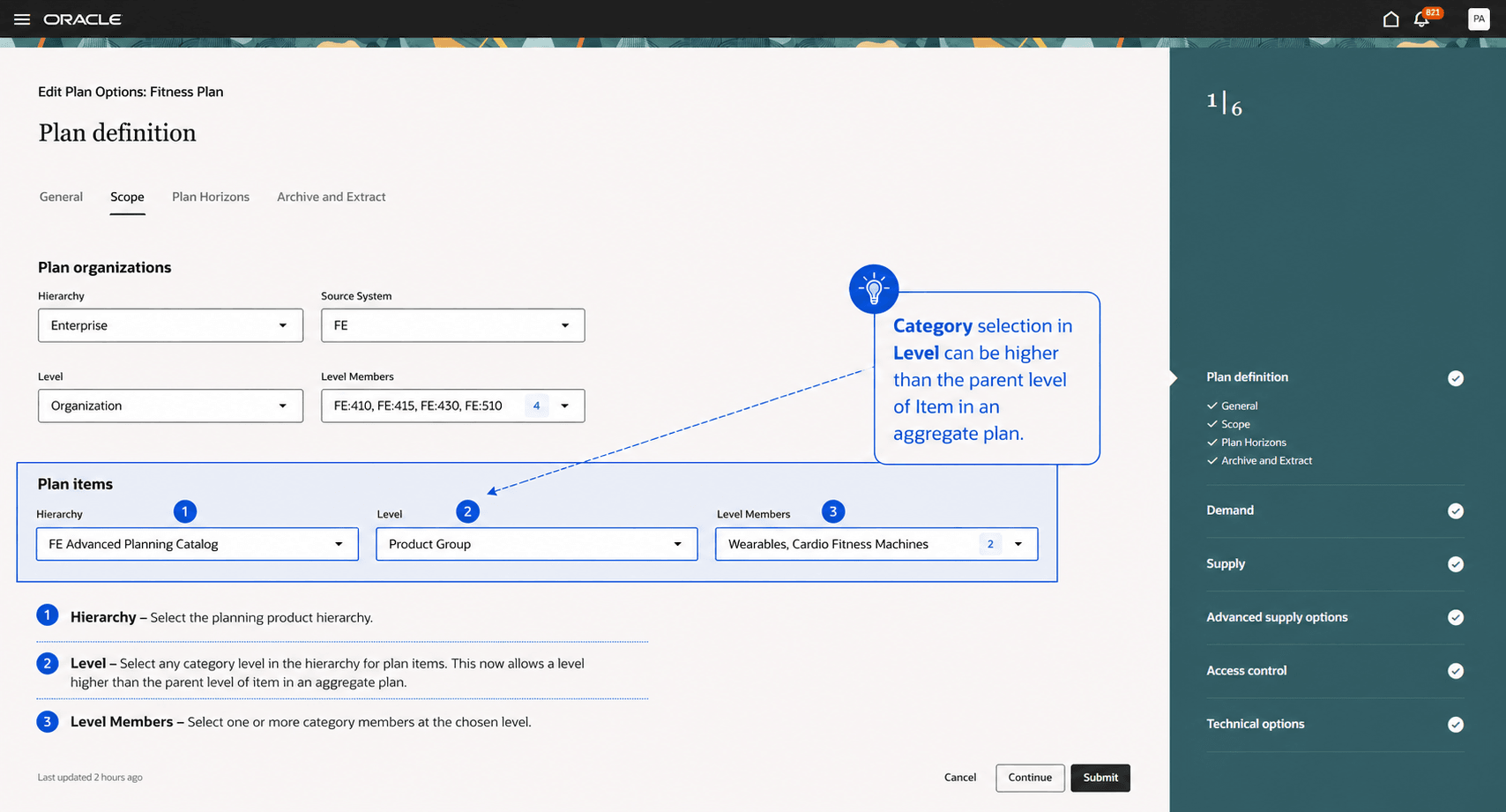Open the Level dropdown showing Organization
Screen dimensions: 1506x812
pyautogui.click(x=170, y=406)
